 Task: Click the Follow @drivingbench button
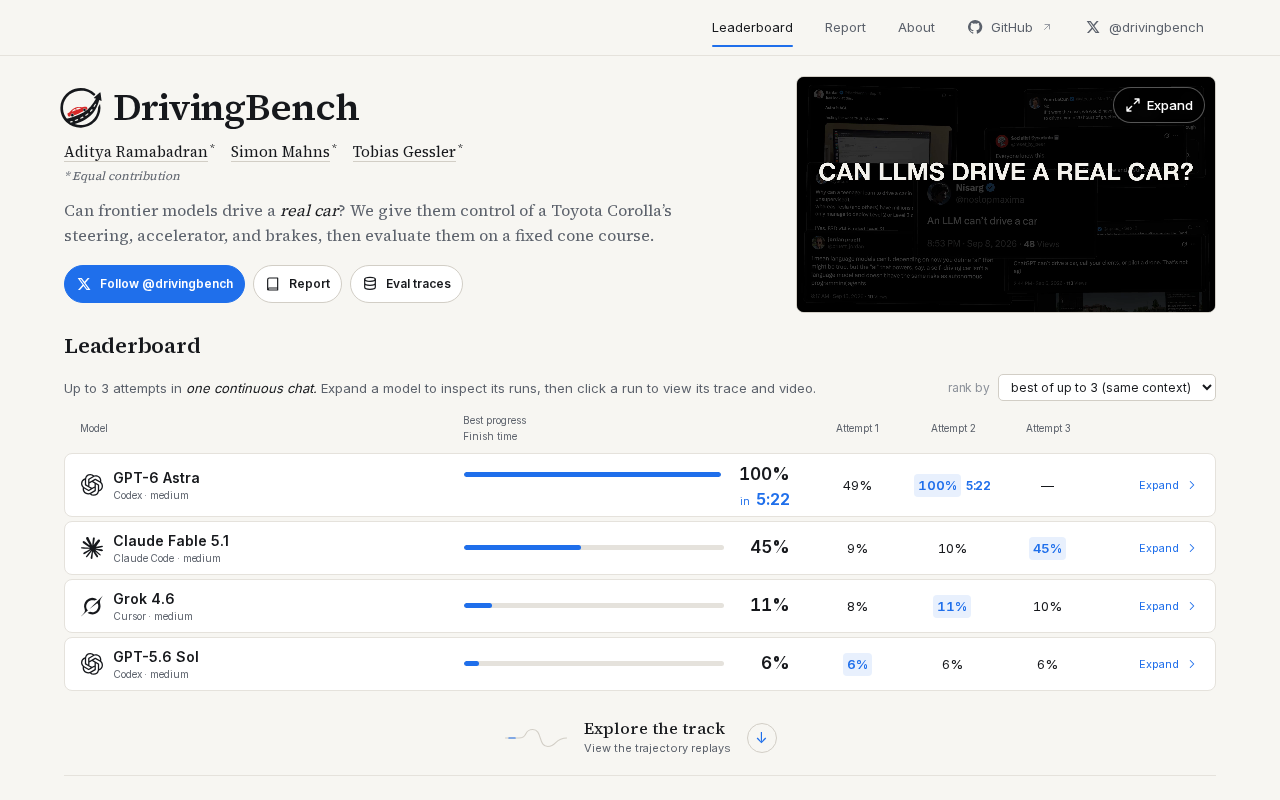pos(154,284)
